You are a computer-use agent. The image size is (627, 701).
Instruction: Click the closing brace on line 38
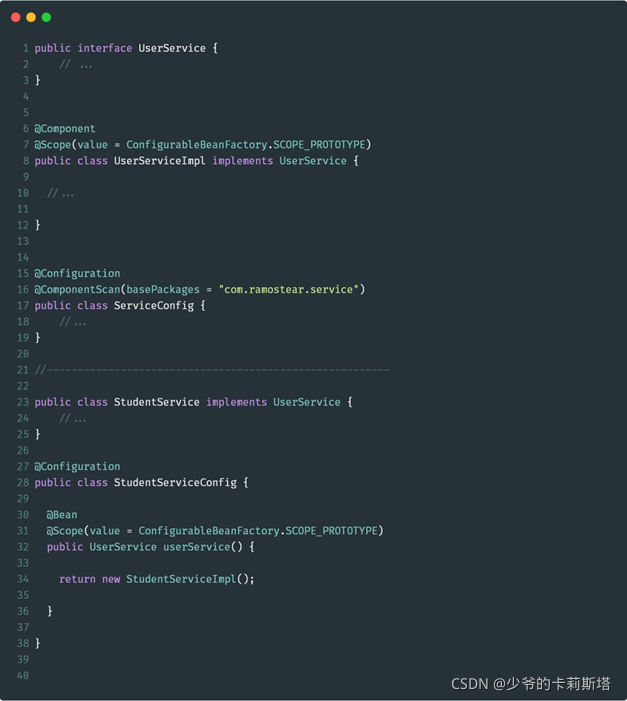click(x=38, y=644)
